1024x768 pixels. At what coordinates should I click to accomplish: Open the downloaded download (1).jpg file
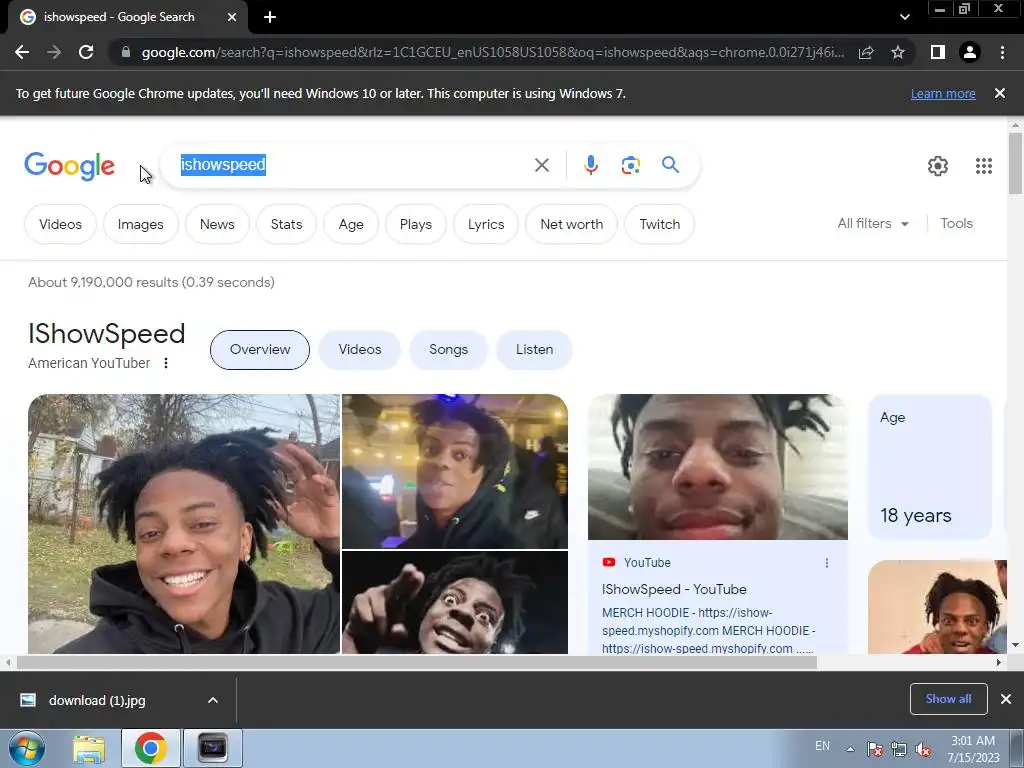point(97,700)
